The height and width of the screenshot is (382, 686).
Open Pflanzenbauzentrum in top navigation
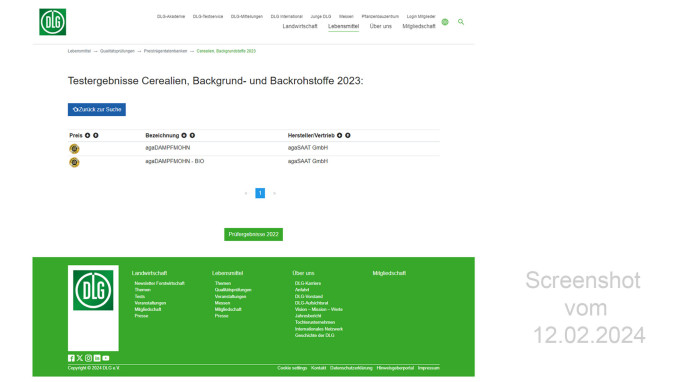[380, 17]
